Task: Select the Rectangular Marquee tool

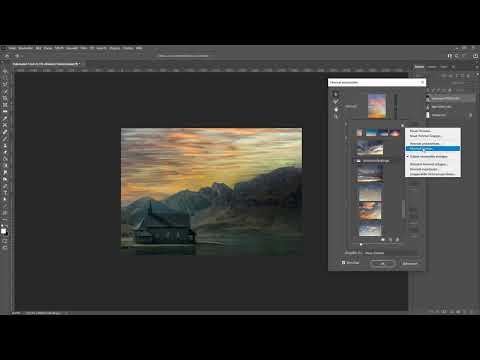Action: point(5,78)
